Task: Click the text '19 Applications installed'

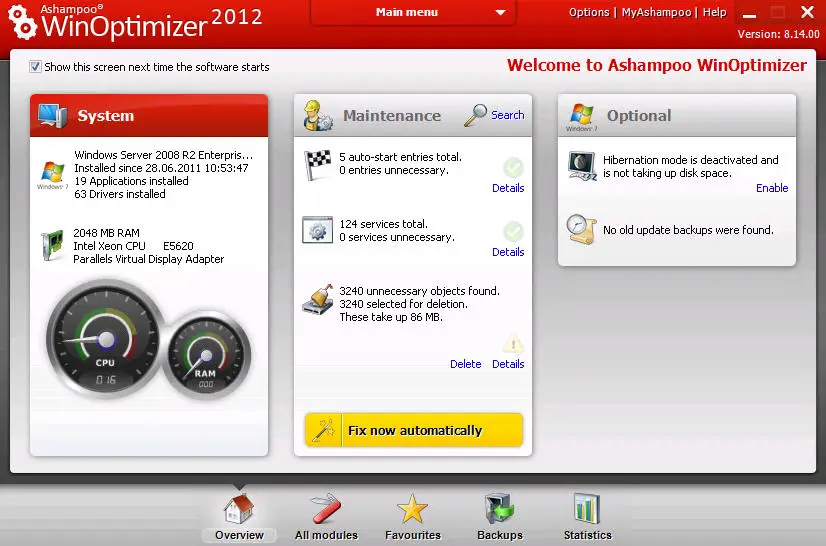Action: tap(131, 181)
